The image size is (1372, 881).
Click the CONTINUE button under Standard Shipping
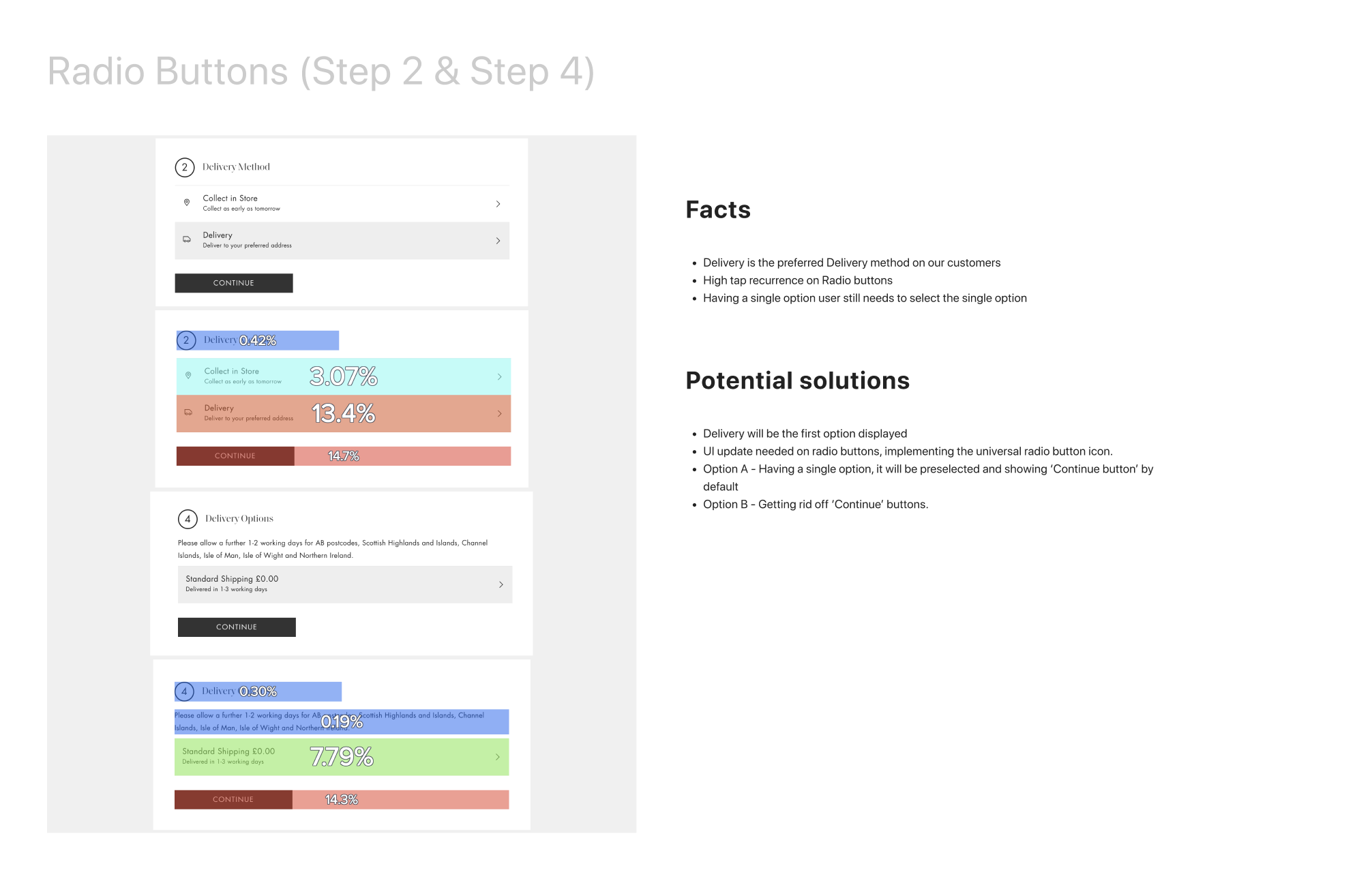pos(237,627)
